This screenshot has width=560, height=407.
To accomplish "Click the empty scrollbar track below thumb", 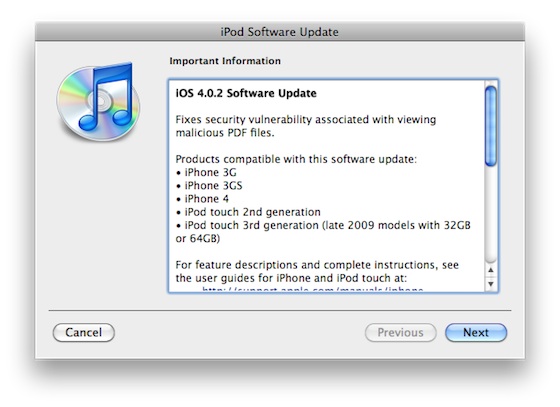I will [x=491, y=214].
